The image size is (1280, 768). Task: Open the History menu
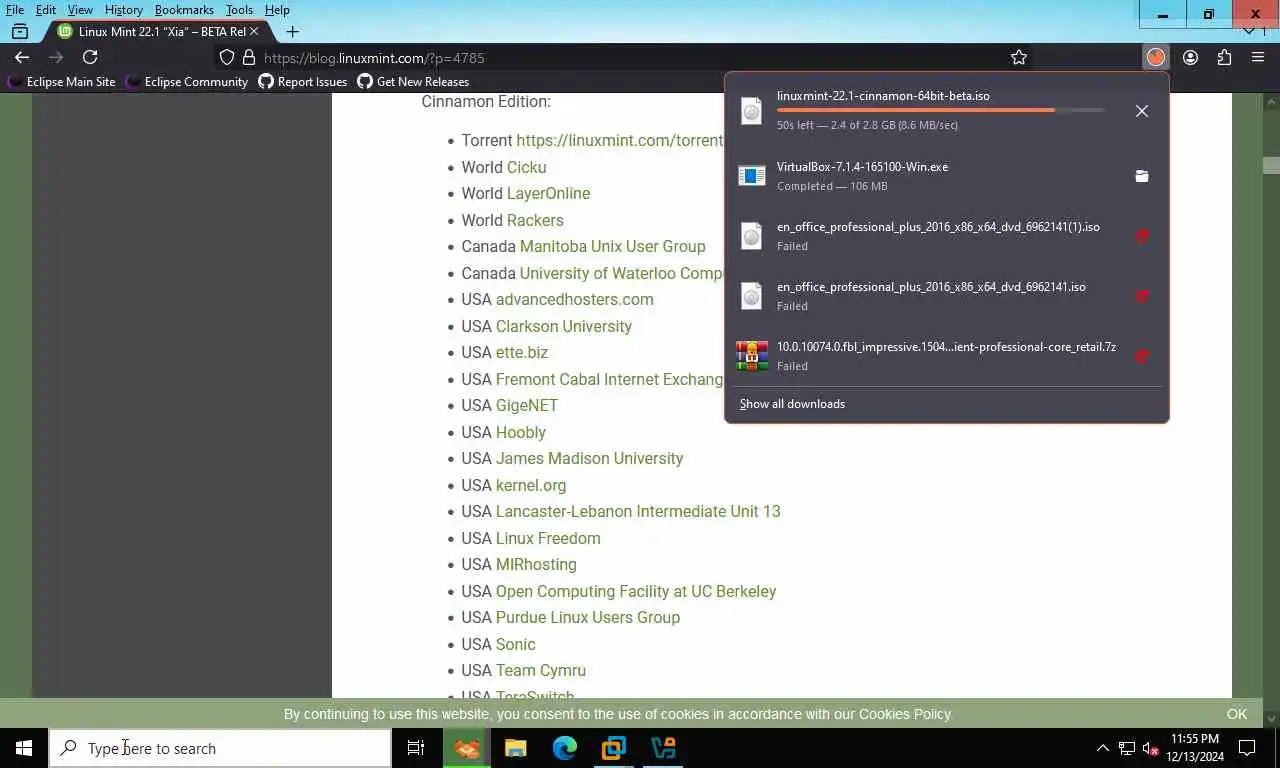124,9
